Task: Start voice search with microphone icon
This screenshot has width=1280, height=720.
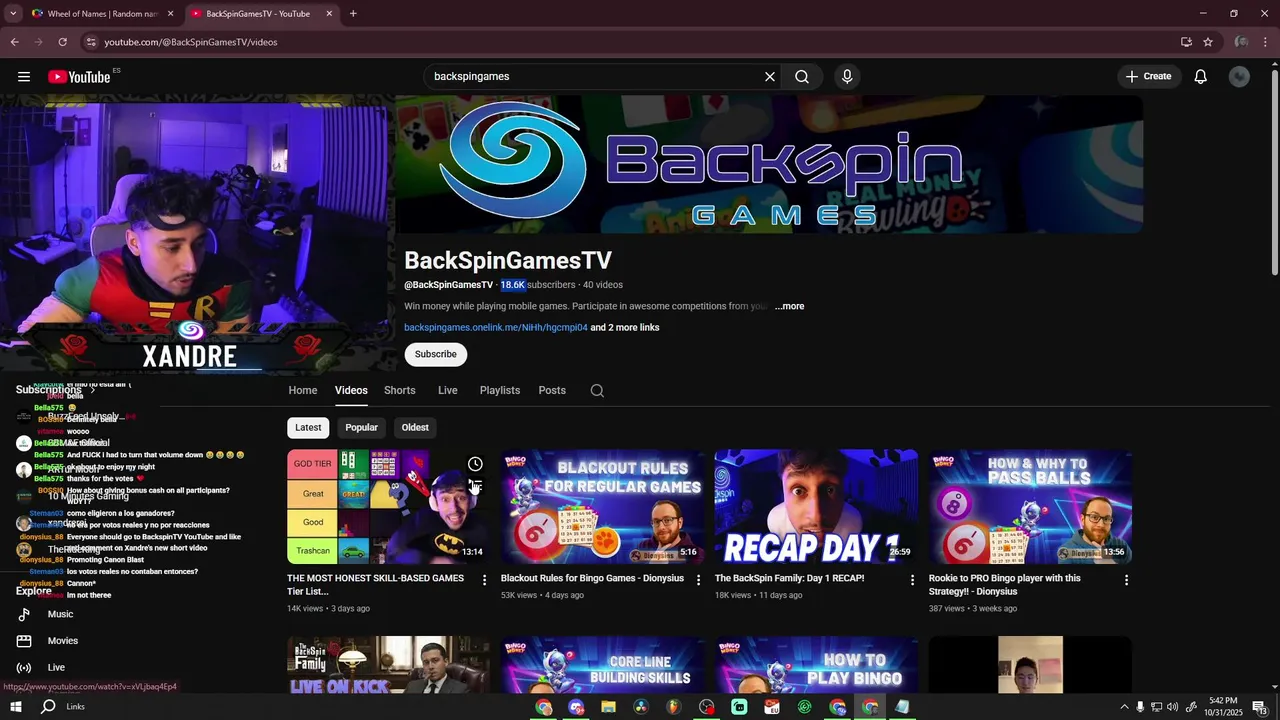Action: pyautogui.click(x=847, y=77)
